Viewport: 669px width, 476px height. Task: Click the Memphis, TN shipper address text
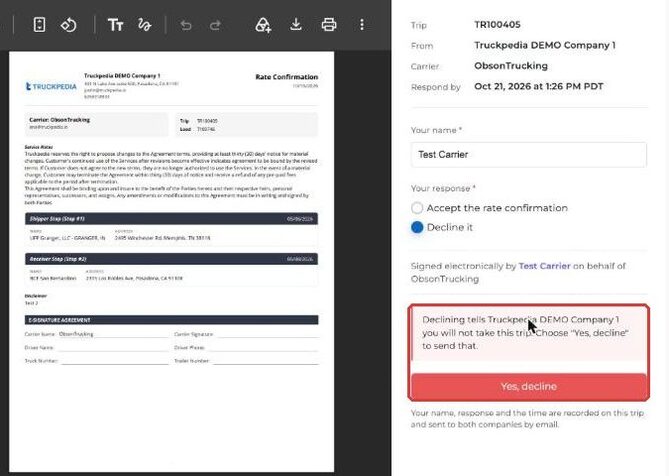click(163, 238)
